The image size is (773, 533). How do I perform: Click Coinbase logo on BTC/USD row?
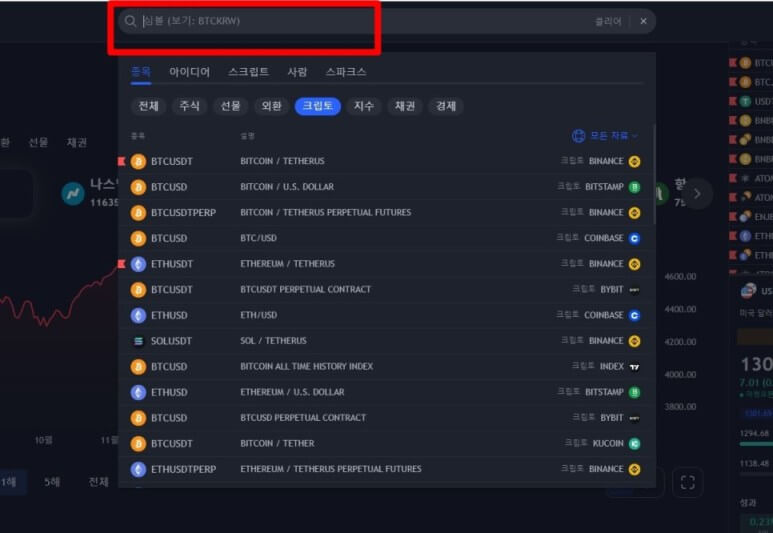635,238
